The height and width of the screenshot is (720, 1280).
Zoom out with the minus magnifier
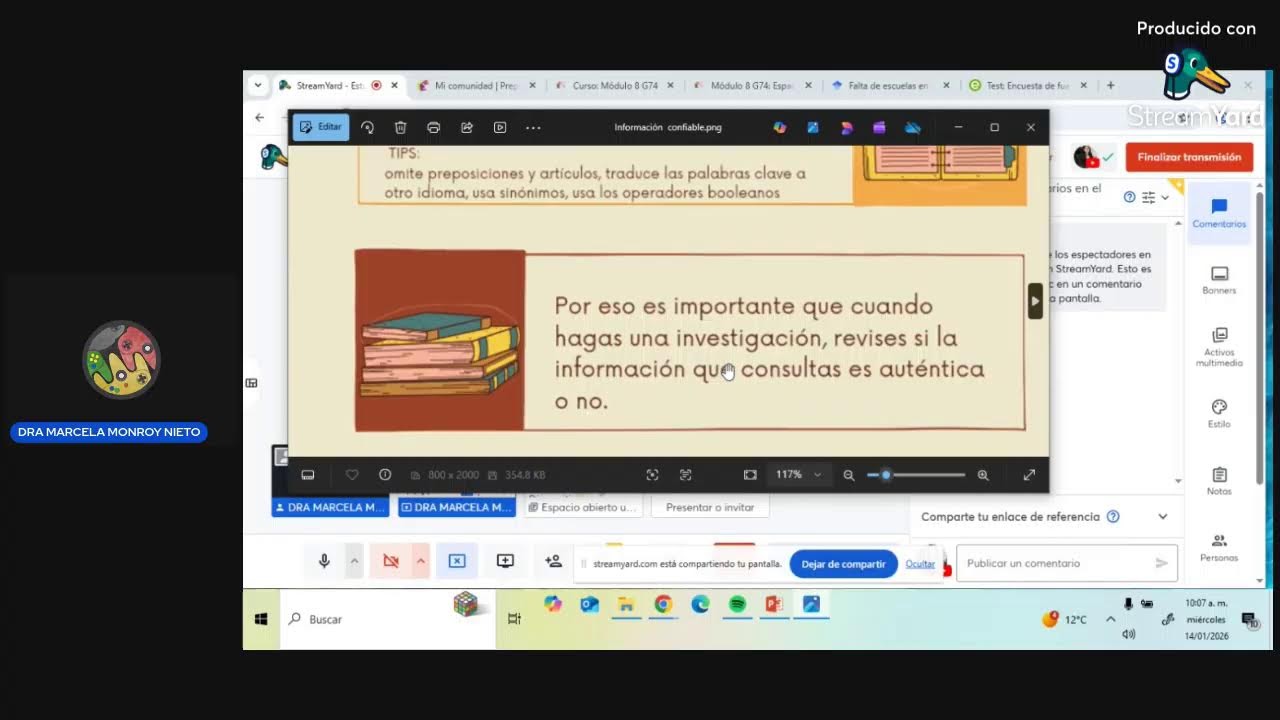click(x=849, y=475)
